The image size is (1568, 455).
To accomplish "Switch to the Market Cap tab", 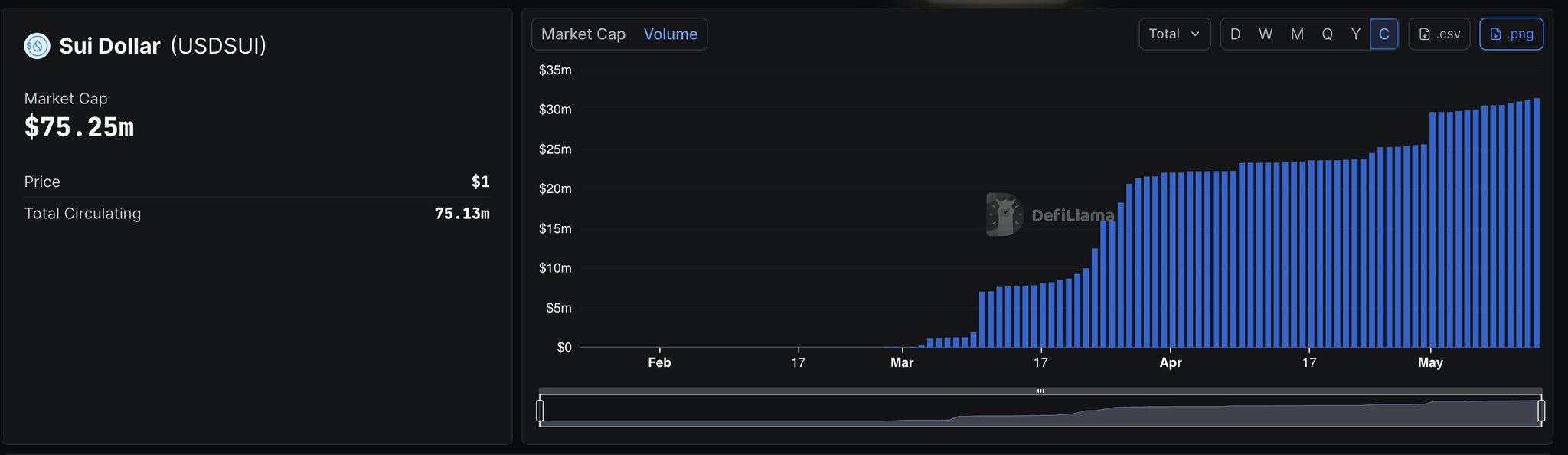I will tap(583, 34).
